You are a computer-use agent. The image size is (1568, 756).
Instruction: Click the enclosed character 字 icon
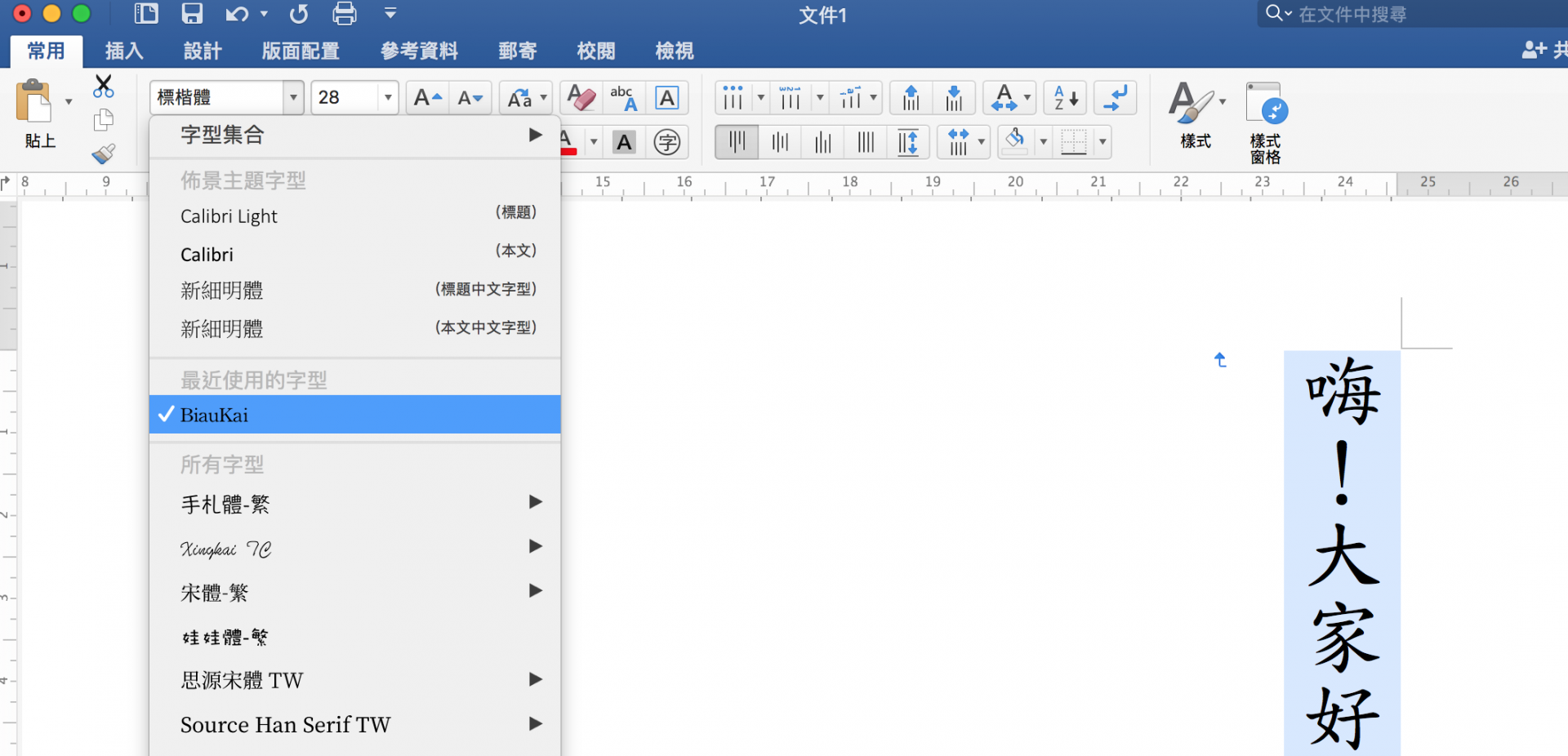click(x=667, y=143)
